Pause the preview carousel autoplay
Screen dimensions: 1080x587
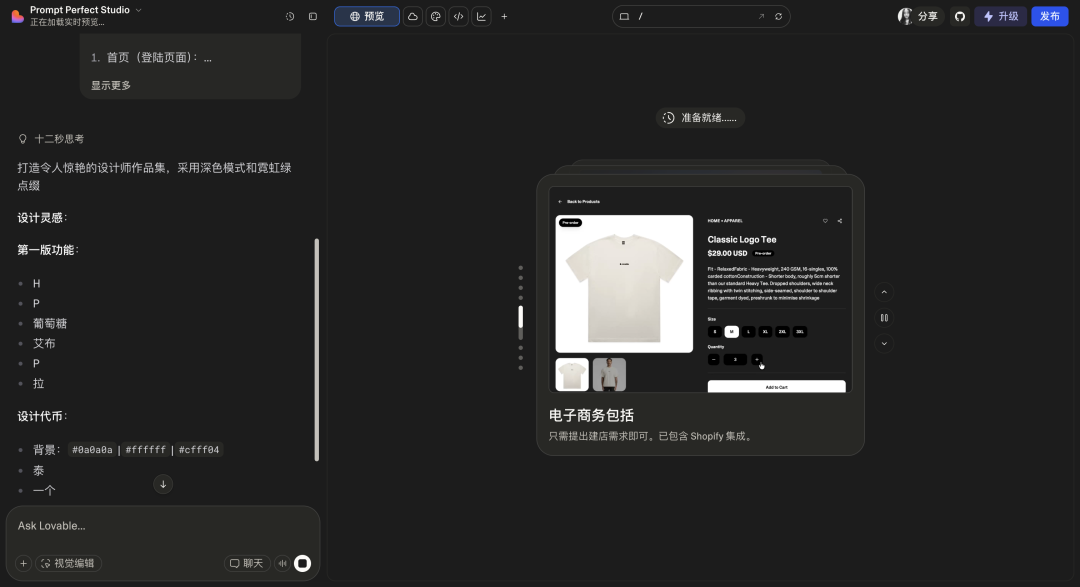[x=883, y=317]
